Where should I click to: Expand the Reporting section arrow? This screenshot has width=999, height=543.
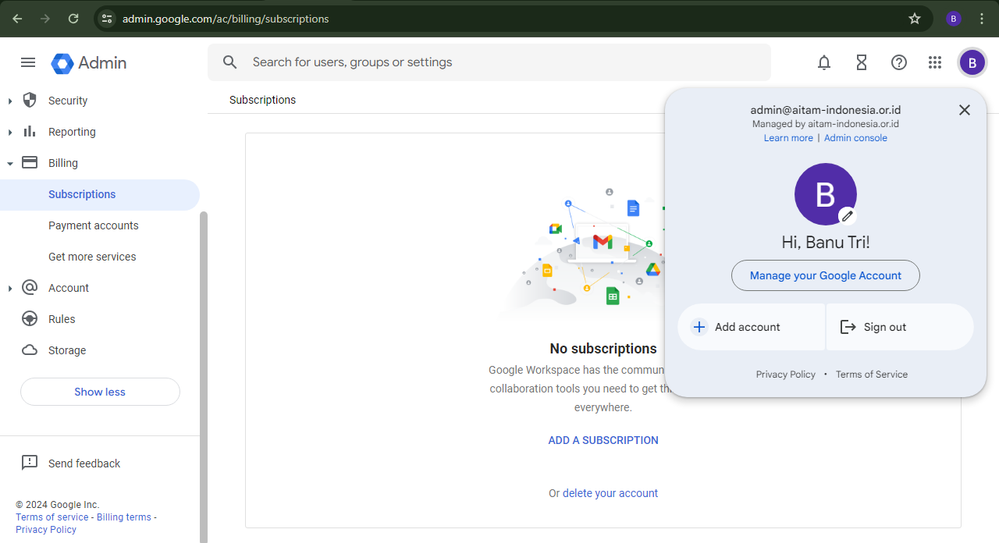coord(10,132)
